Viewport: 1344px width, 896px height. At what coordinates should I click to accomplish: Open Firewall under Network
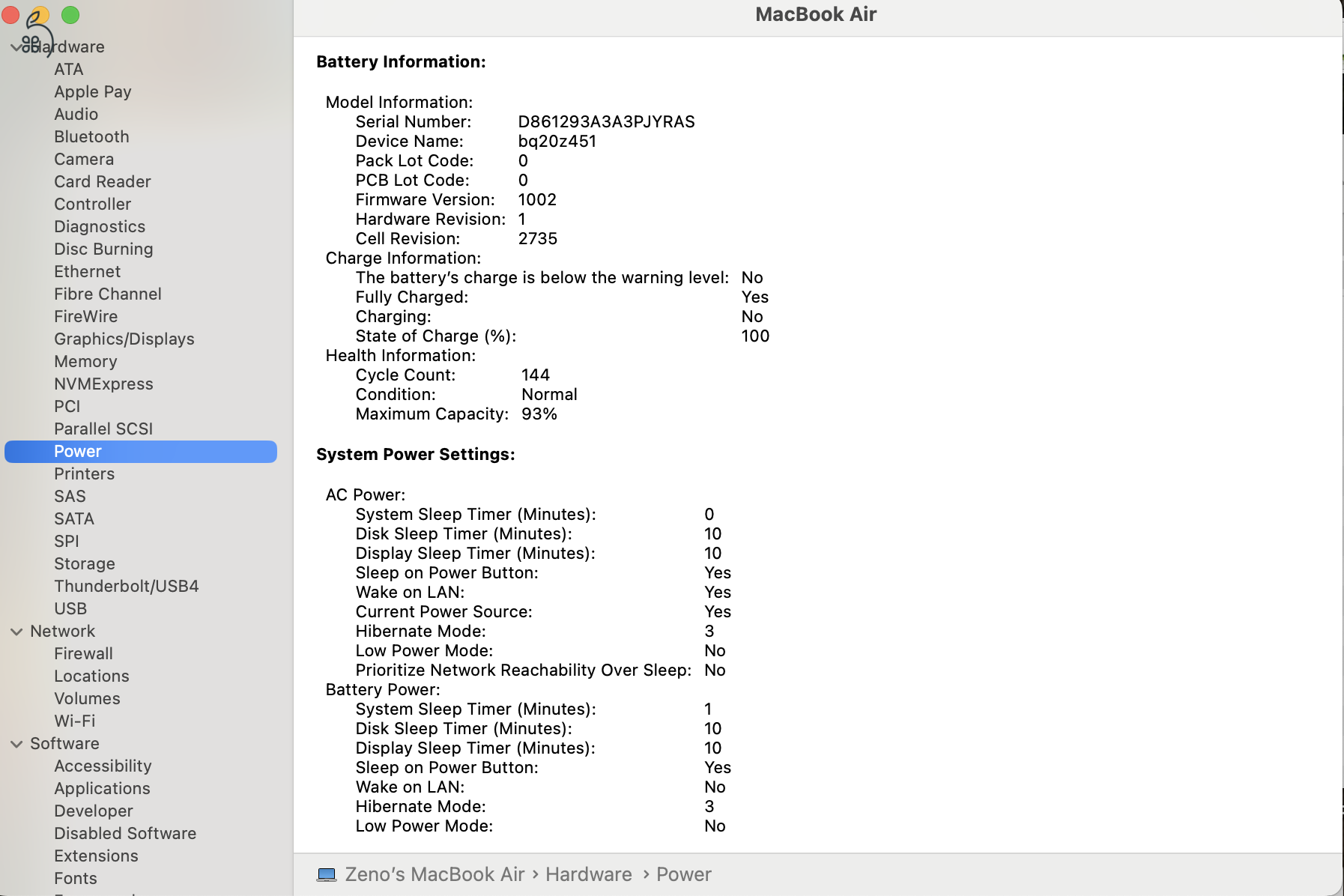pos(84,653)
